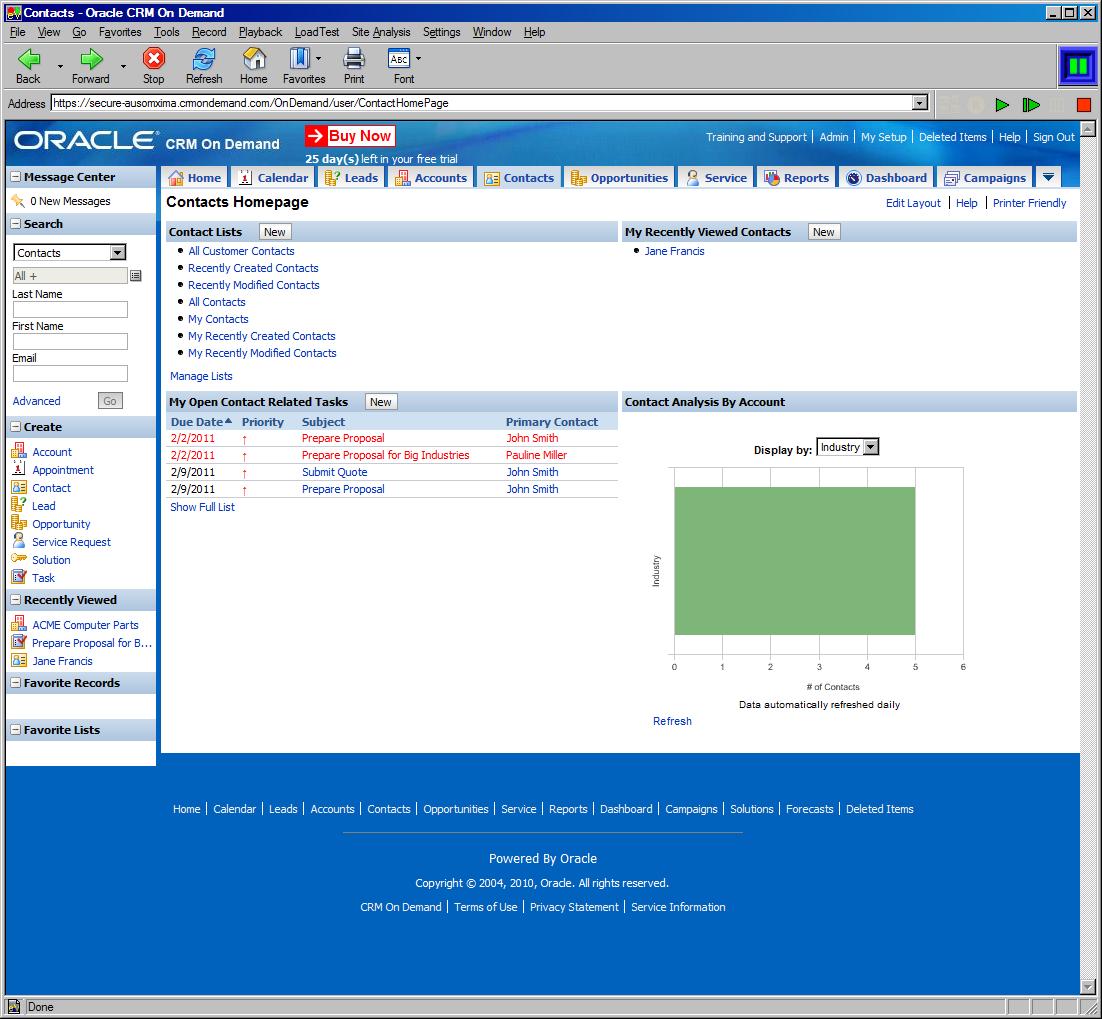Open the Favorites toolbar dropdown arrow
Image resolution: width=1102 pixels, height=1019 pixels.
[x=318, y=59]
